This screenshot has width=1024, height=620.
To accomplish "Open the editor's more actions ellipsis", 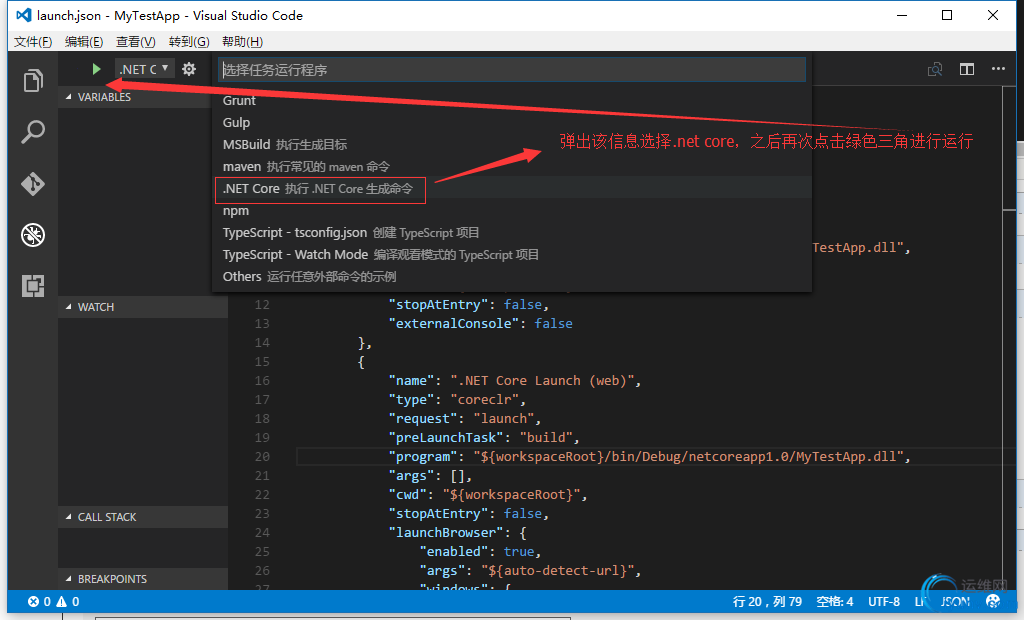I will point(998,69).
